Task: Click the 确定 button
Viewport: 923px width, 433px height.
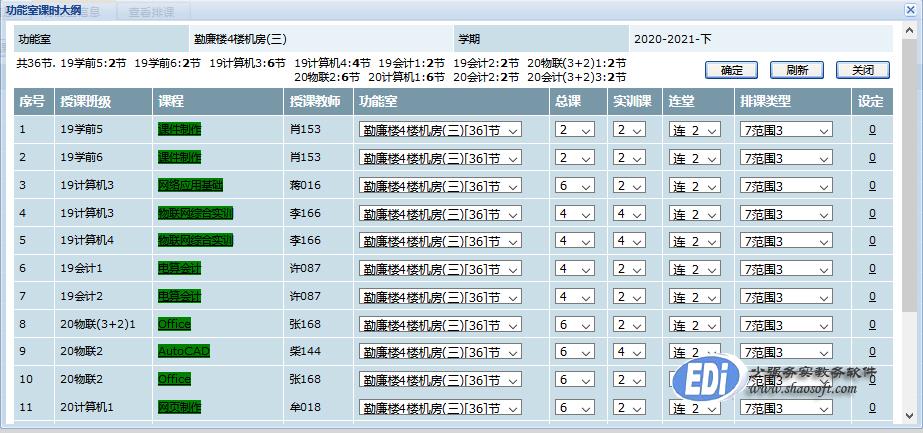Action: 731,70
